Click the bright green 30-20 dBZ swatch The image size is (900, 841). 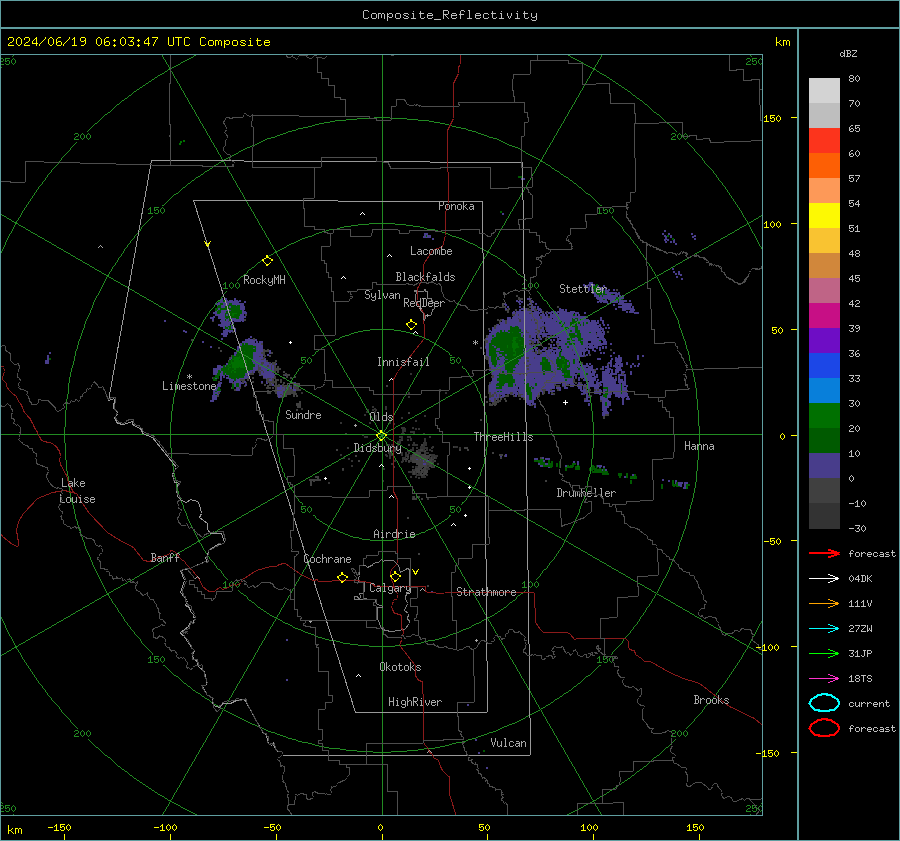coord(824,416)
